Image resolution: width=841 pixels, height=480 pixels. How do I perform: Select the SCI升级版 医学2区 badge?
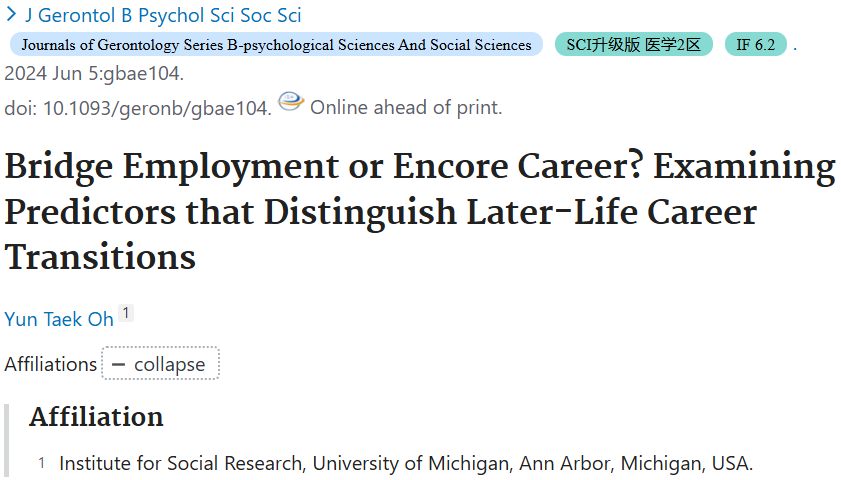point(633,45)
